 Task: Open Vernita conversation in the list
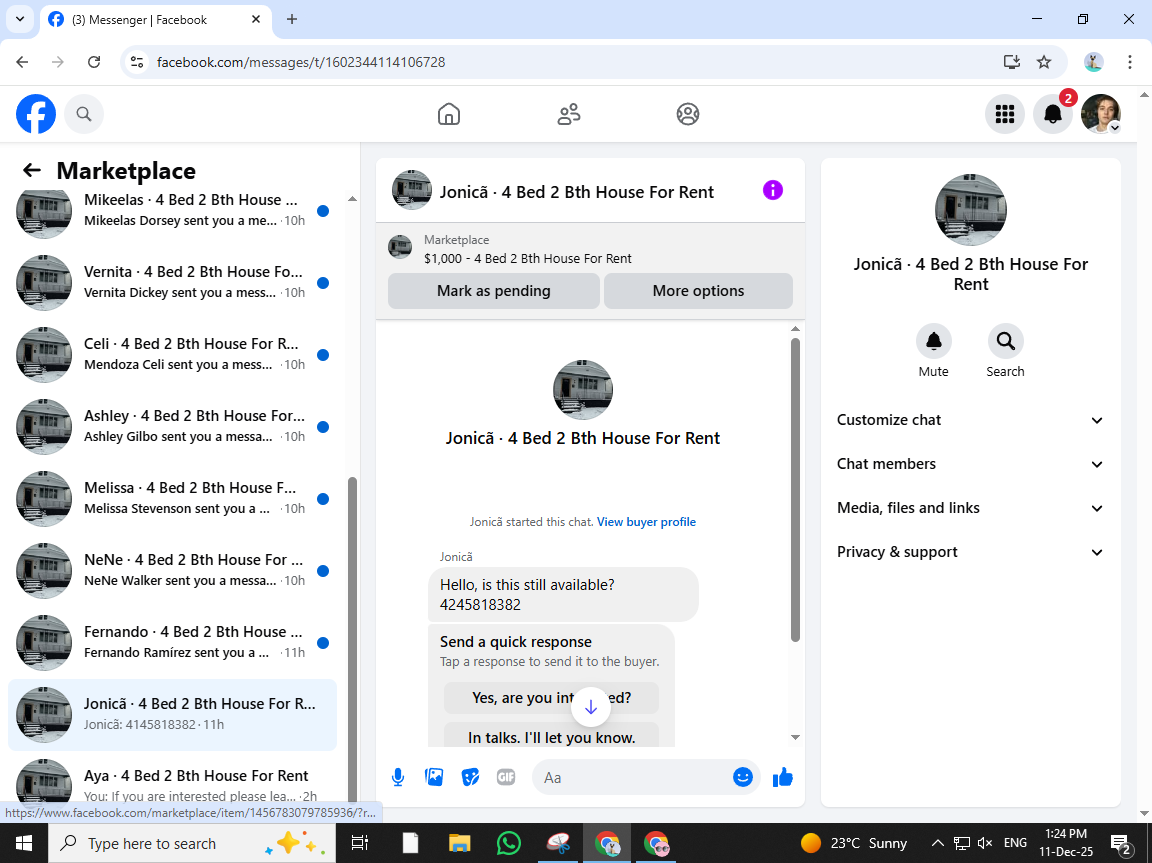172,282
